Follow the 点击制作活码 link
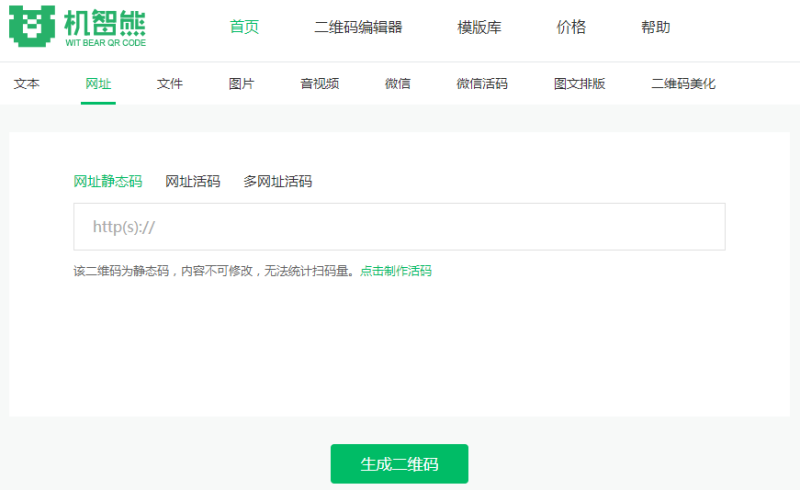Viewport: 800px width, 490px height. [396, 271]
